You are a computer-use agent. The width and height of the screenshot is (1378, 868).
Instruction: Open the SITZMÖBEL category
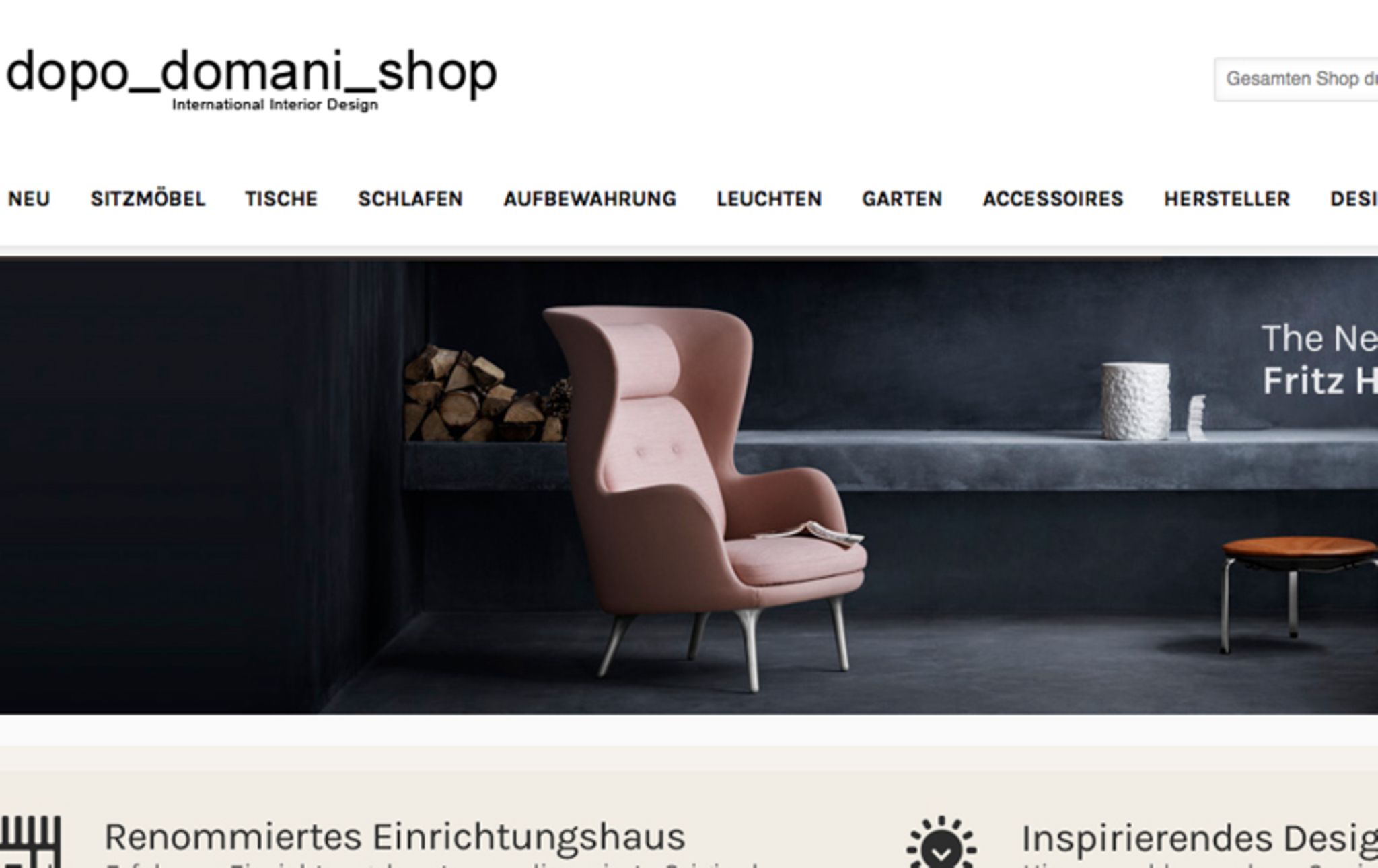click(x=148, y=199)
